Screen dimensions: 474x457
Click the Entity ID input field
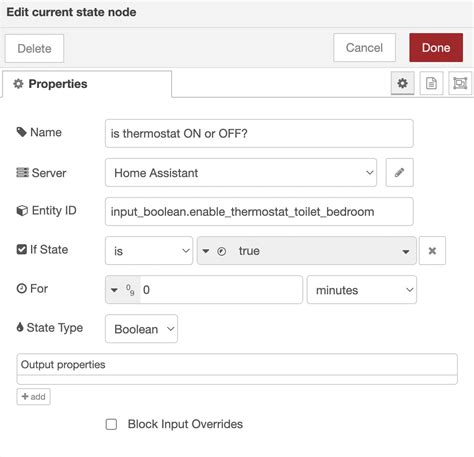pos(259,212)
